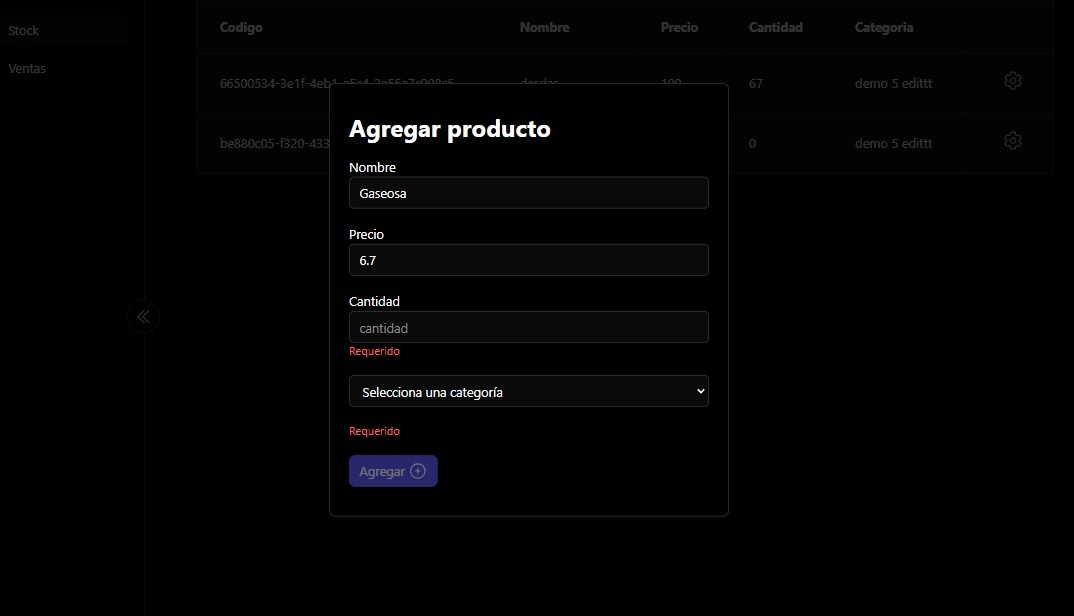Image resolution: width=1074 pixels, height=616 pixels.
Task: Open settings gear for row with quantity 0
Action: [x=1012, y=142]
